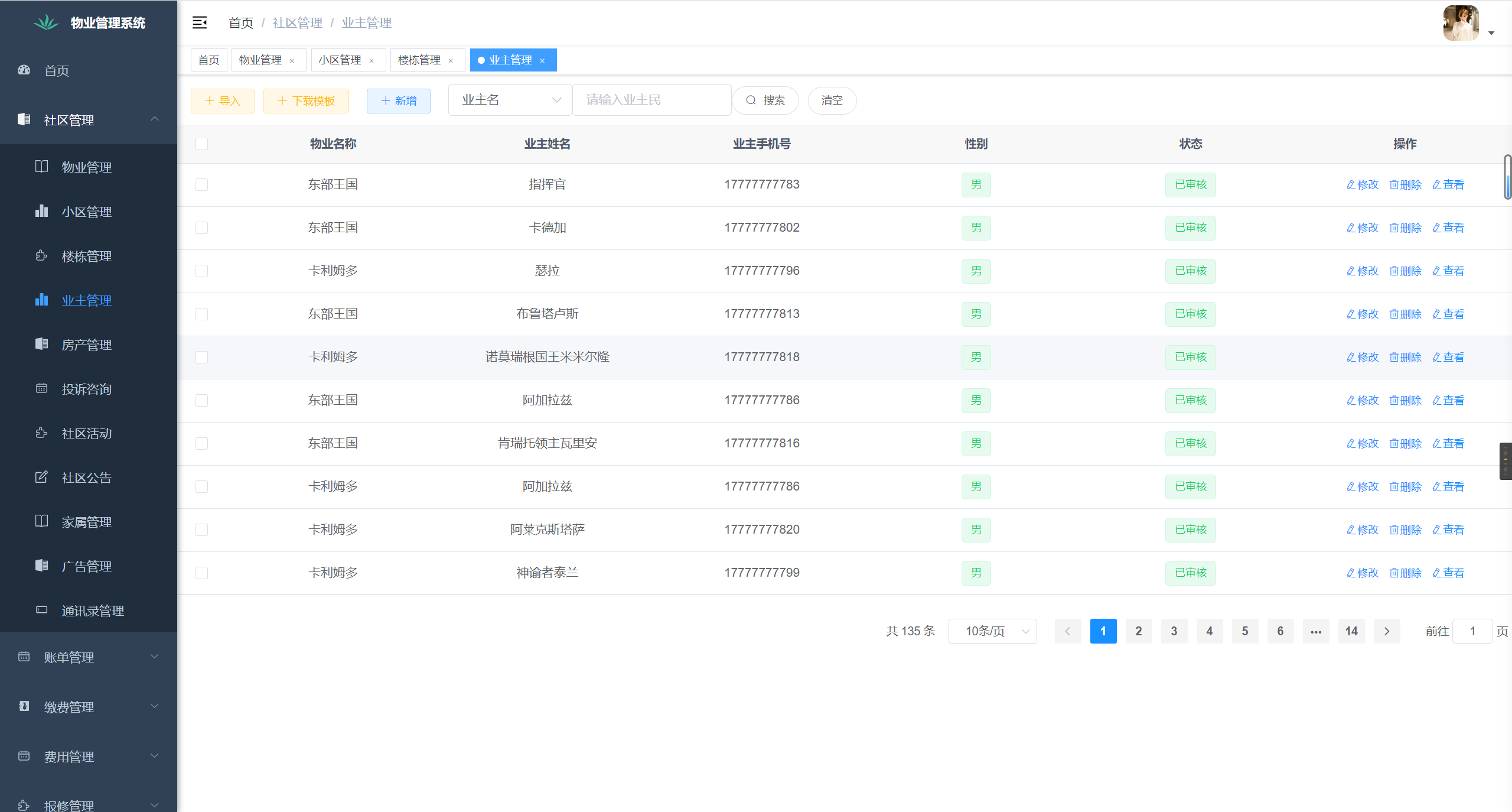Click 删除 for owner 卡德加
Viewport: 1512px width, 812px height.
click(x=1406, y=228)
